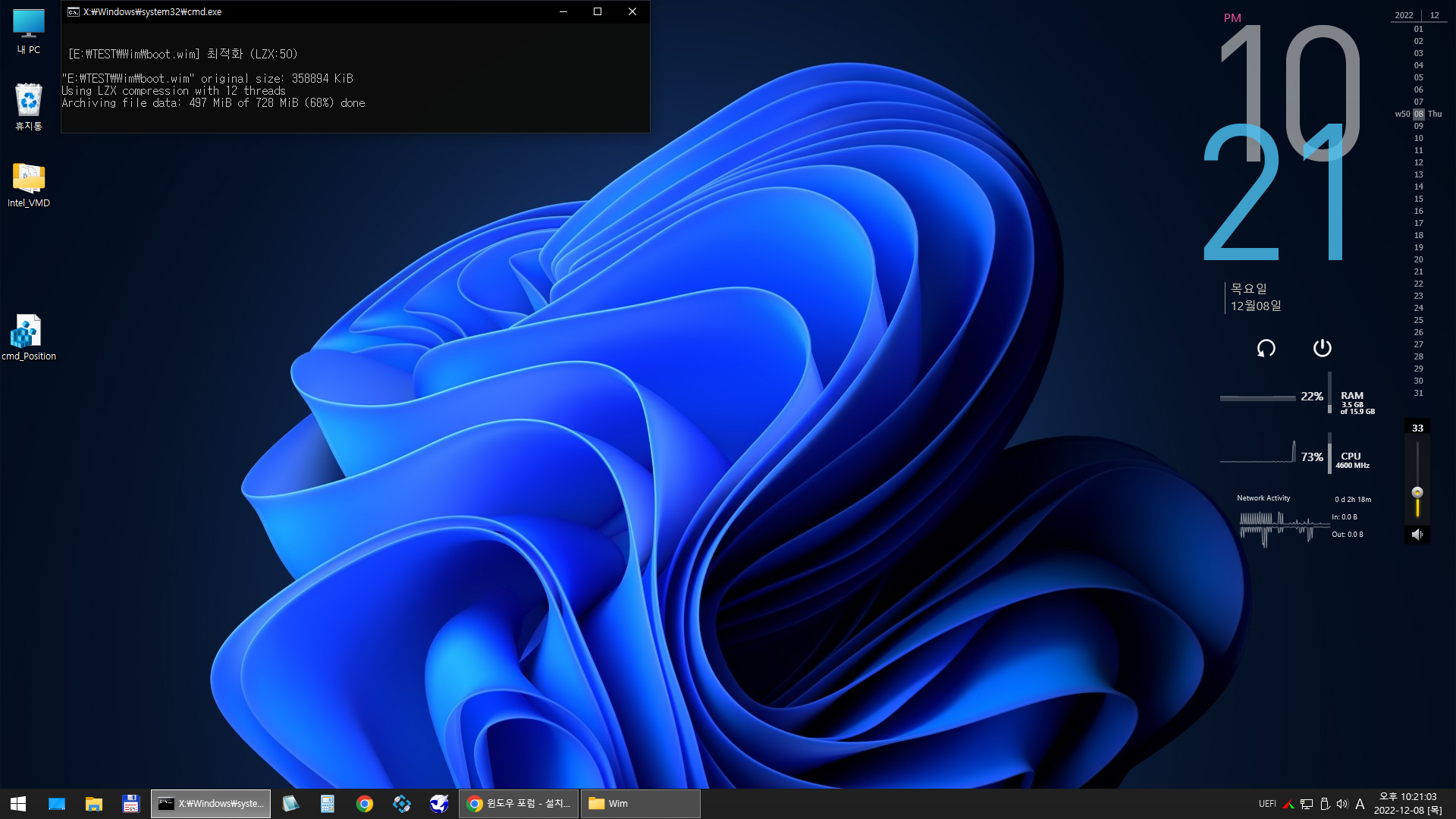Open the Windows Start menu

(18, 804)
